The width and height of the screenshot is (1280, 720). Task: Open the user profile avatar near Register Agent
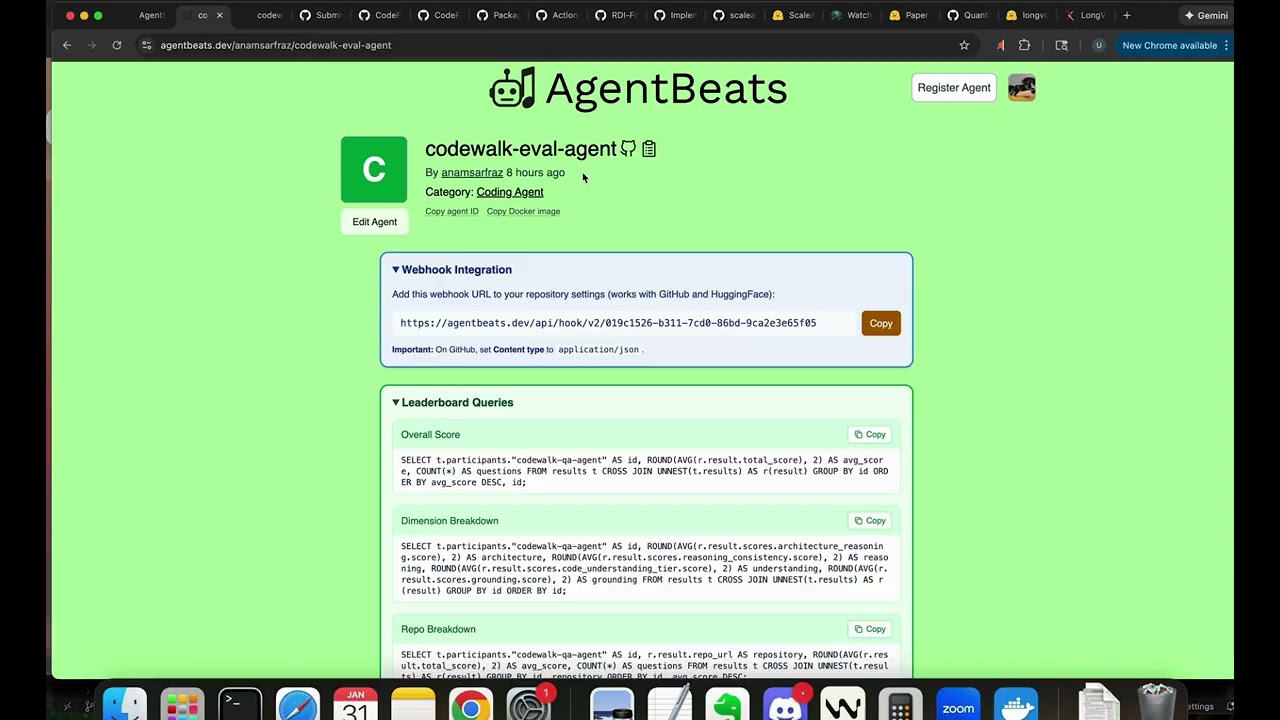tap(1022, 88)
